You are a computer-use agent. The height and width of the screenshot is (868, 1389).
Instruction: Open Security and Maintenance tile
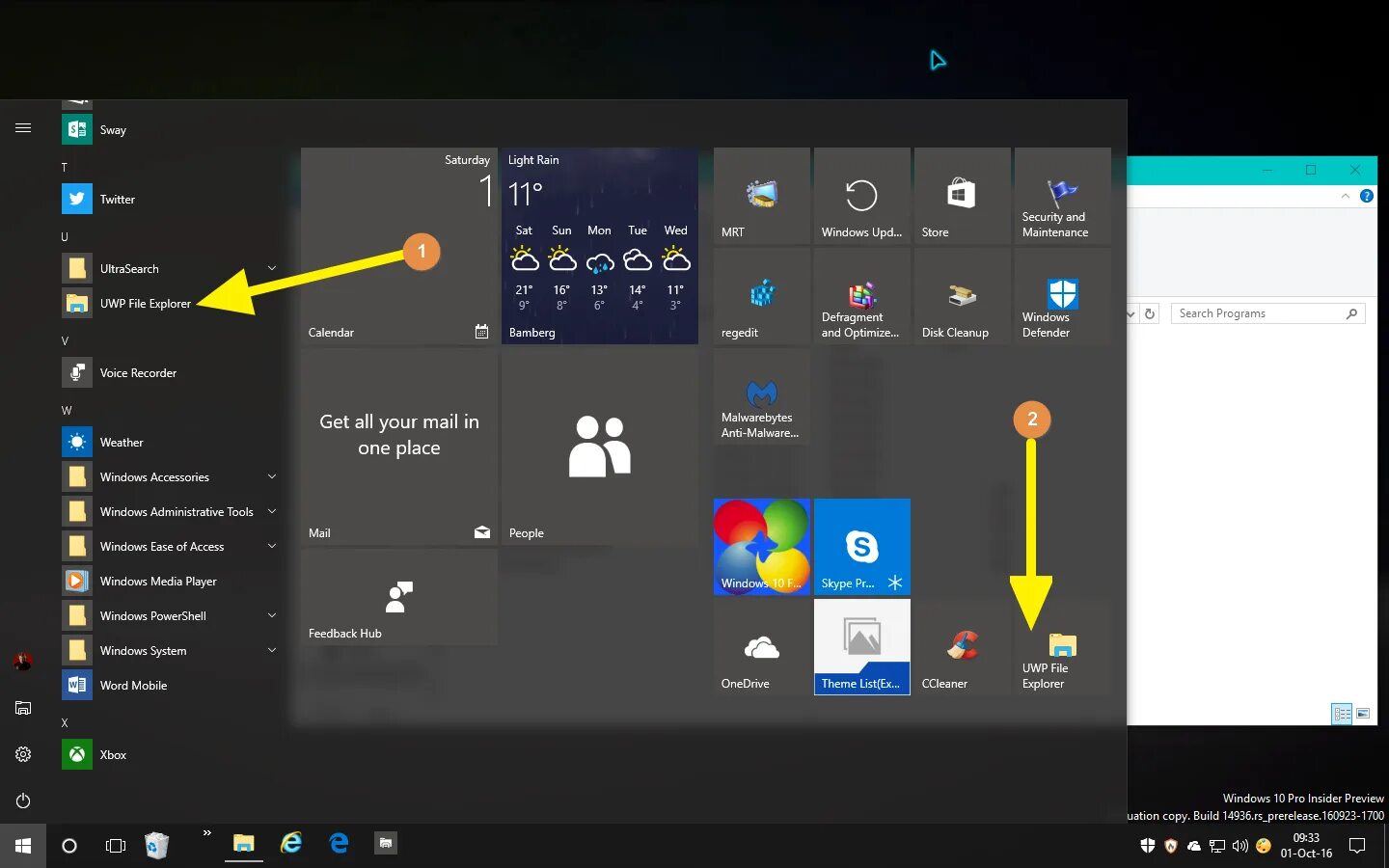click(x=1063, y=196)
